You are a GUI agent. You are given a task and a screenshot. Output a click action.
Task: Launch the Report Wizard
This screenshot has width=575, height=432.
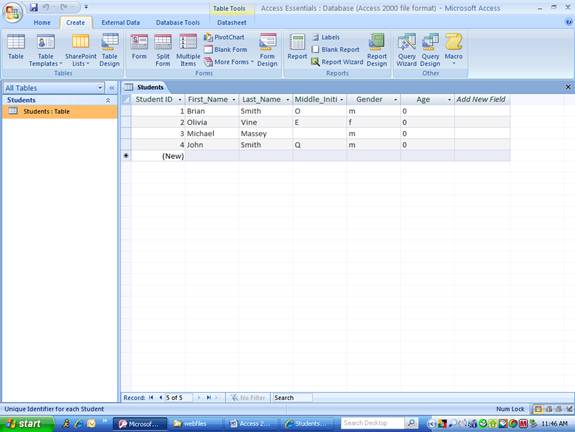tap(337, 62)
